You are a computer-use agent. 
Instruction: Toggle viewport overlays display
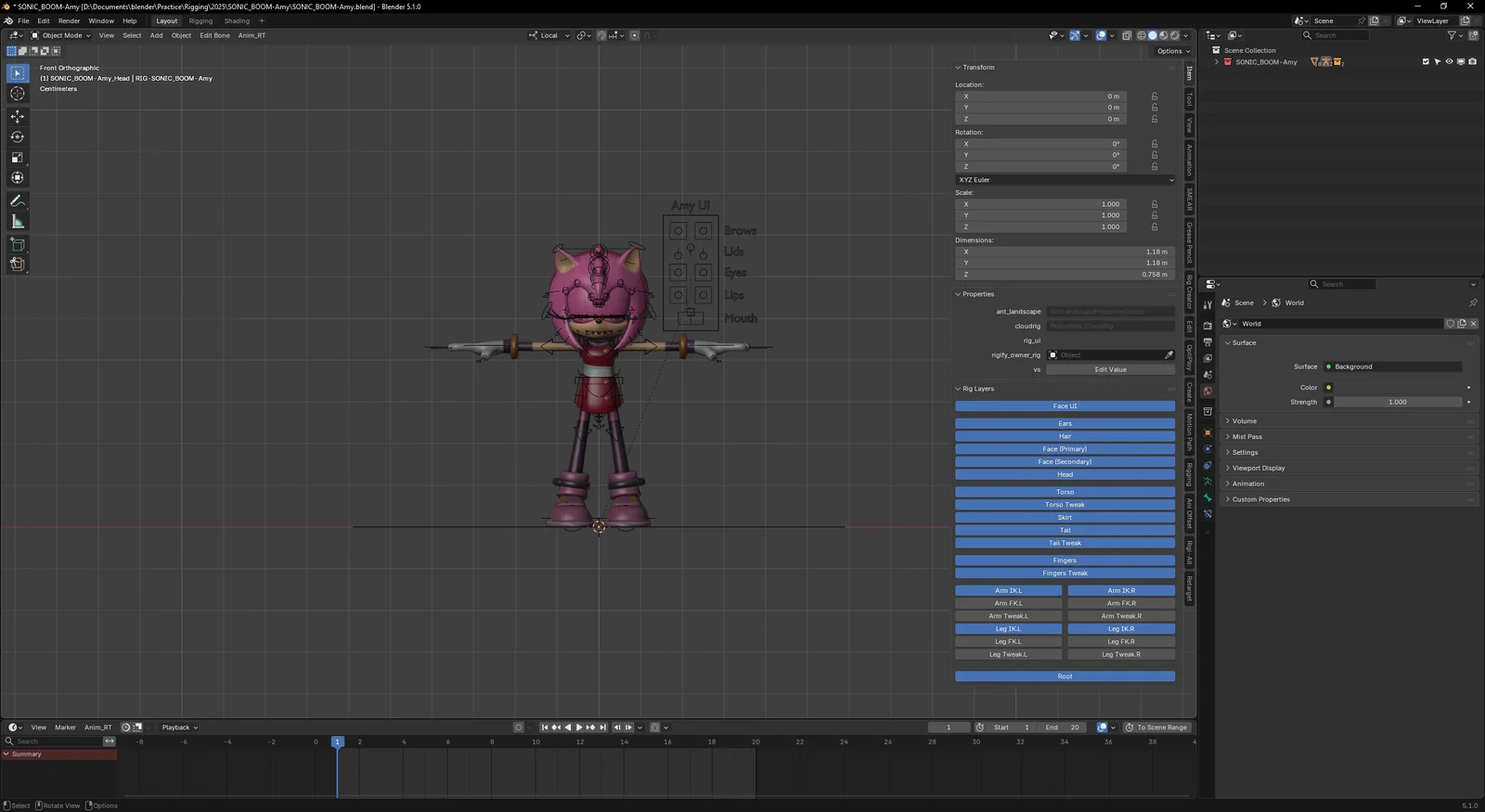[1101, 35]
